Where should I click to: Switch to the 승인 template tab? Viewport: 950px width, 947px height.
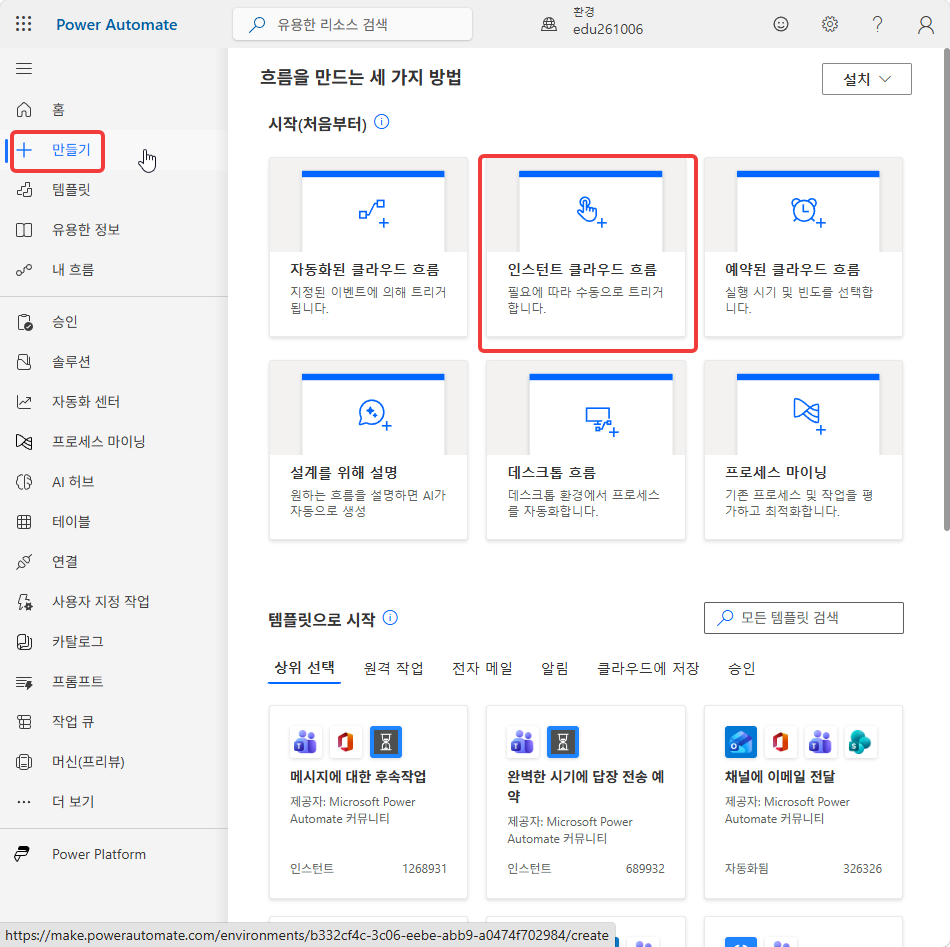point(741,668)
